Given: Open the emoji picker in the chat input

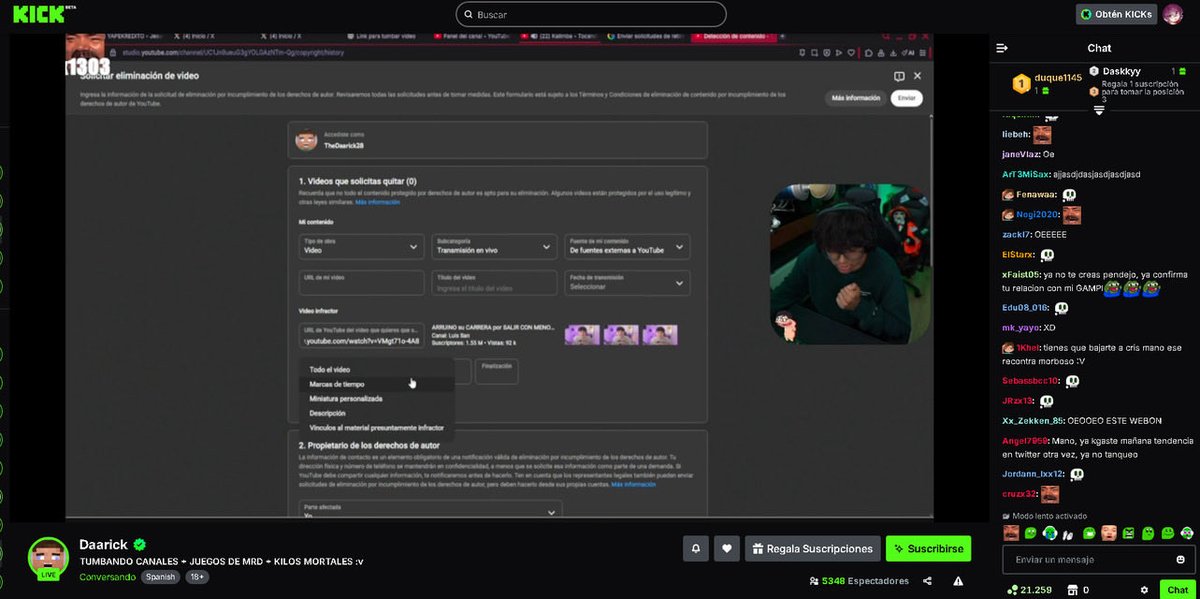Looking at the screenshot, I should [1181, 560].
